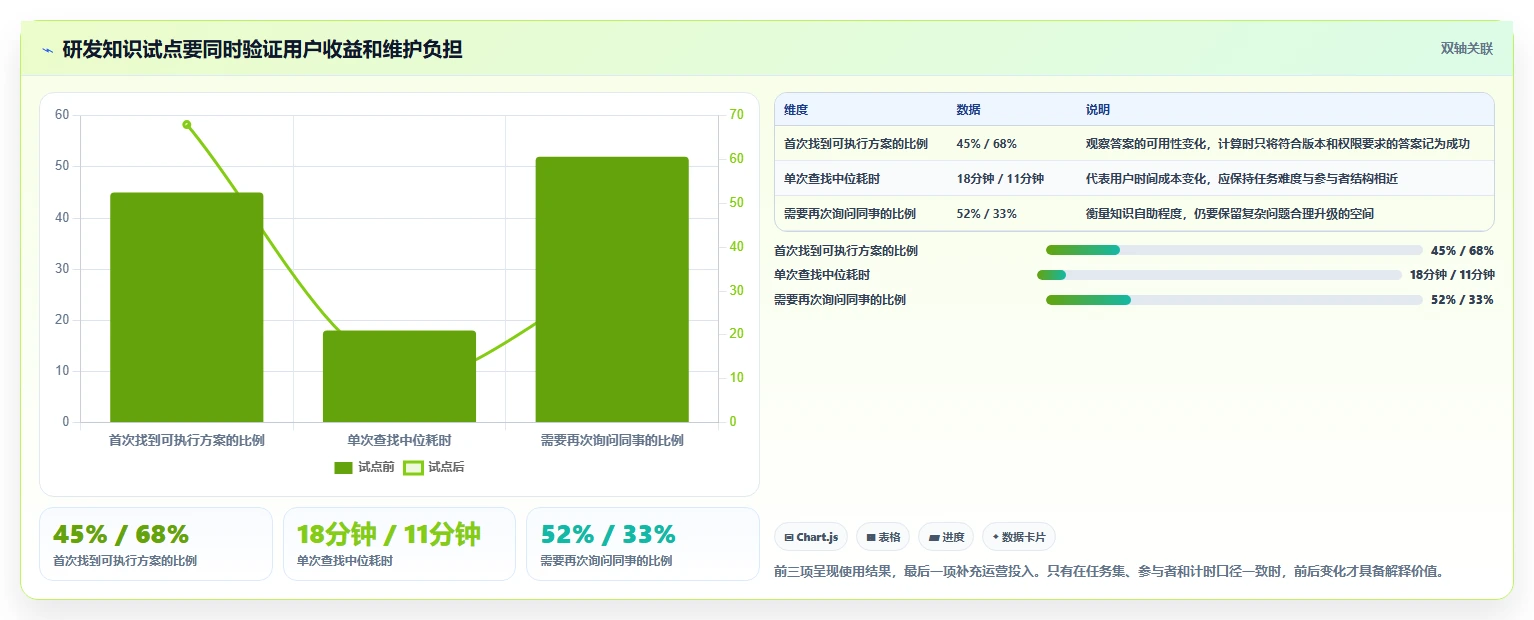Click the title 研发知识试点要同时验证用户收益和维护负担

pyautogui.click(x=263, y=49)
